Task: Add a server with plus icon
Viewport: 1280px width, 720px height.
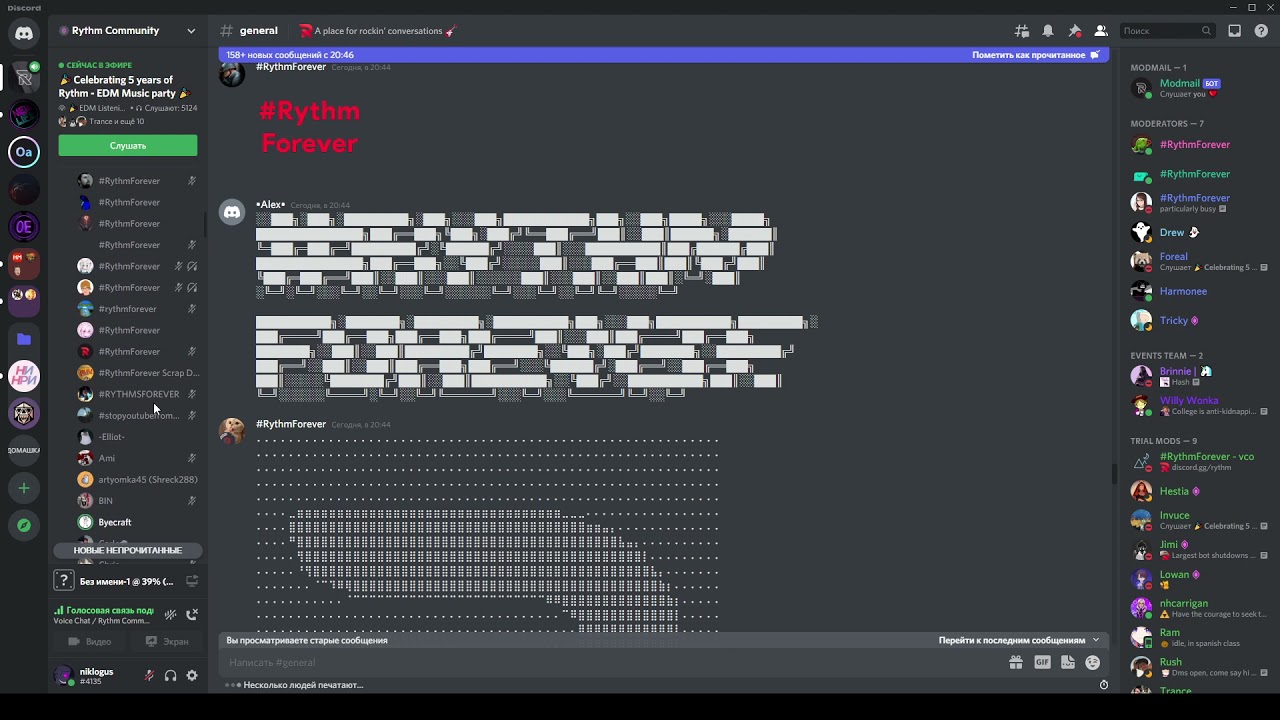Action: pos(24,488)
